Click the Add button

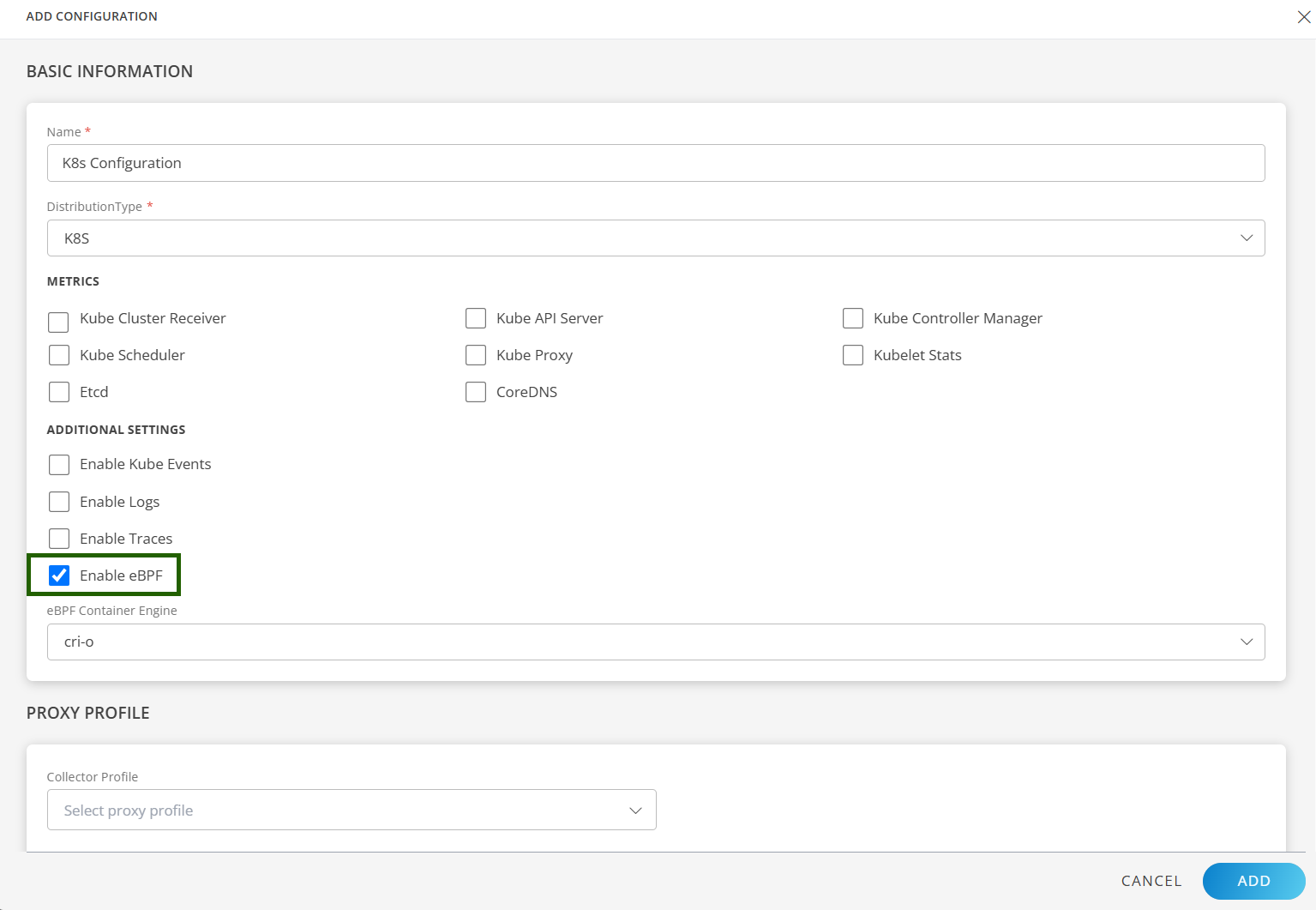coord(1253,881)
